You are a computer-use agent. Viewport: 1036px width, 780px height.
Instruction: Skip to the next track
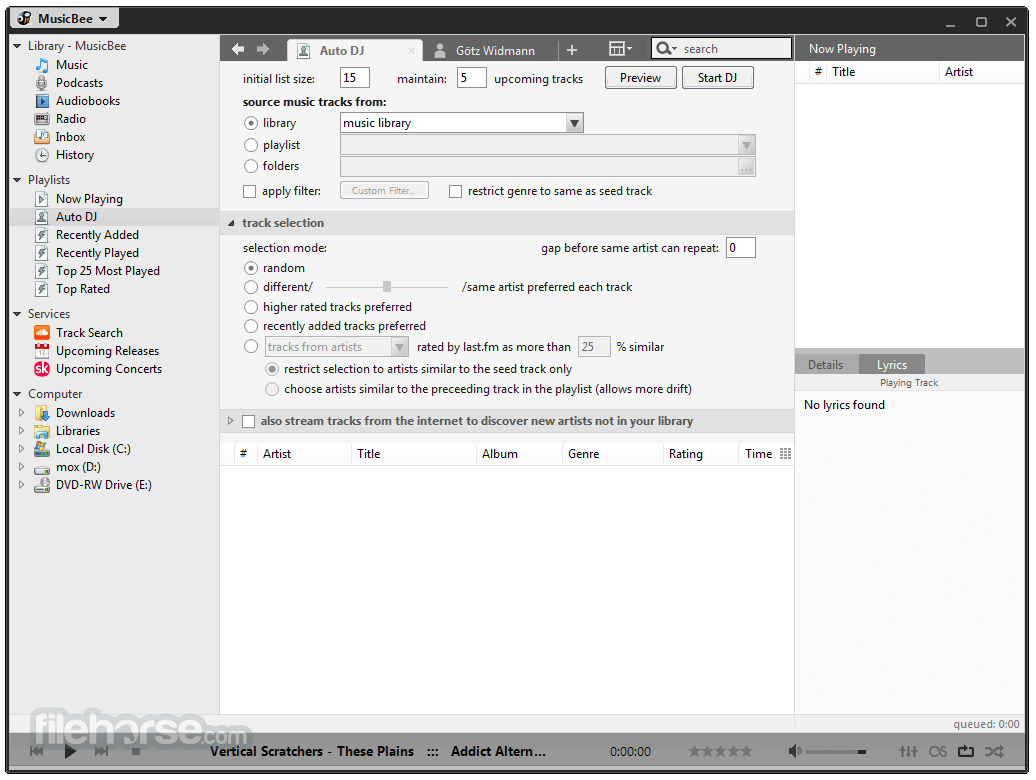[x=101, y=751]
